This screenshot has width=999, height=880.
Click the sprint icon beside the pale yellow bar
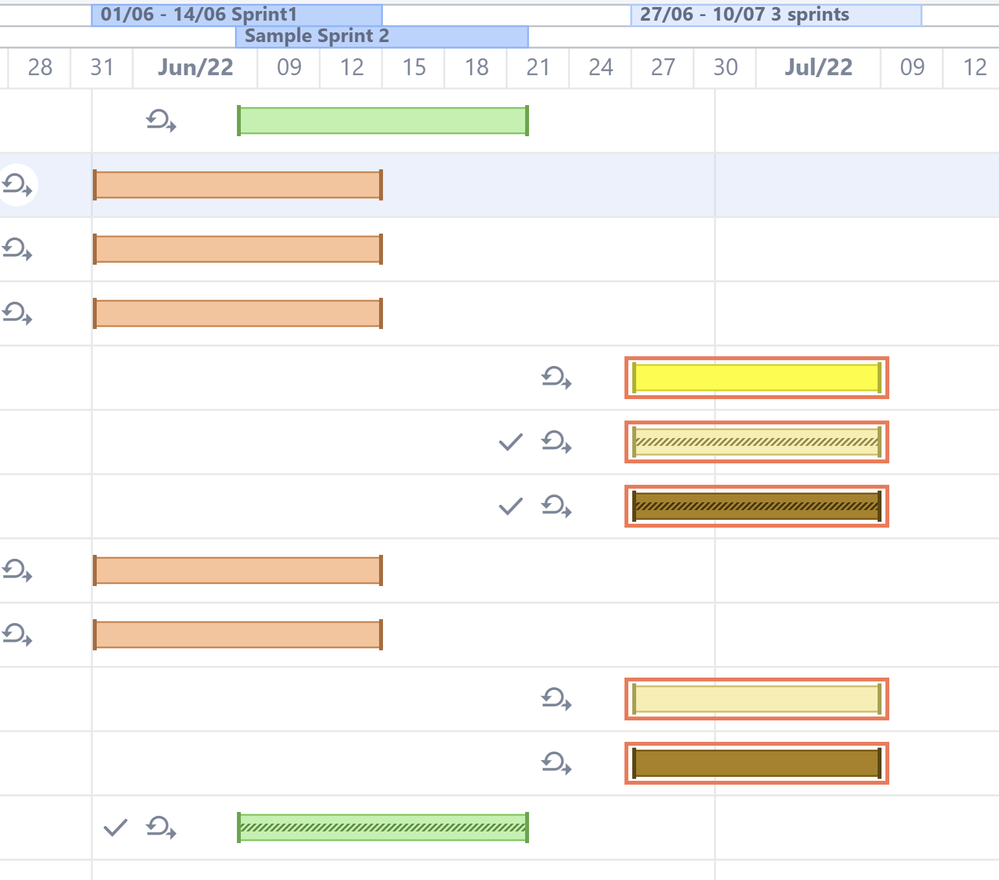point(556,699)
